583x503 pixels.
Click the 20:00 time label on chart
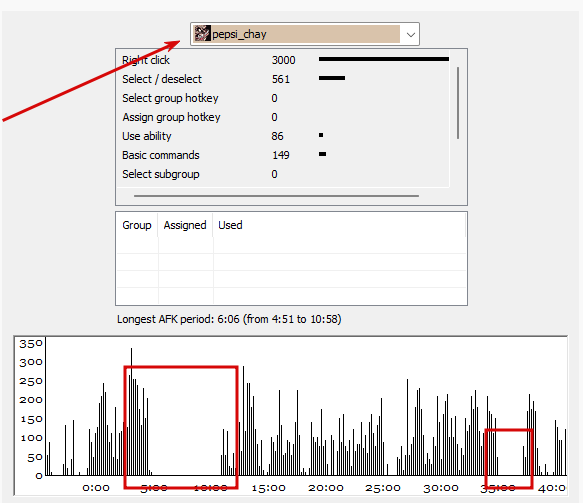tap(326, 488)
